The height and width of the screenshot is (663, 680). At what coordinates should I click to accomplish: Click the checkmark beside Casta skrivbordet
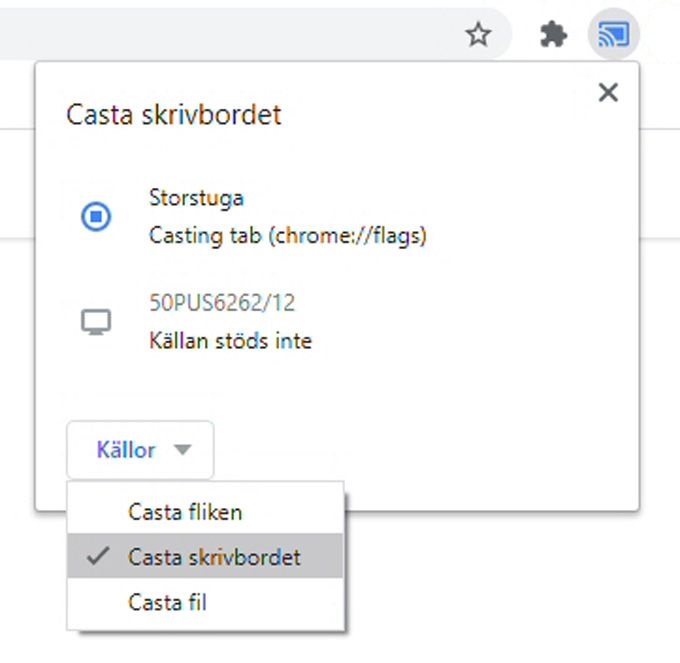tap(98, 556)
